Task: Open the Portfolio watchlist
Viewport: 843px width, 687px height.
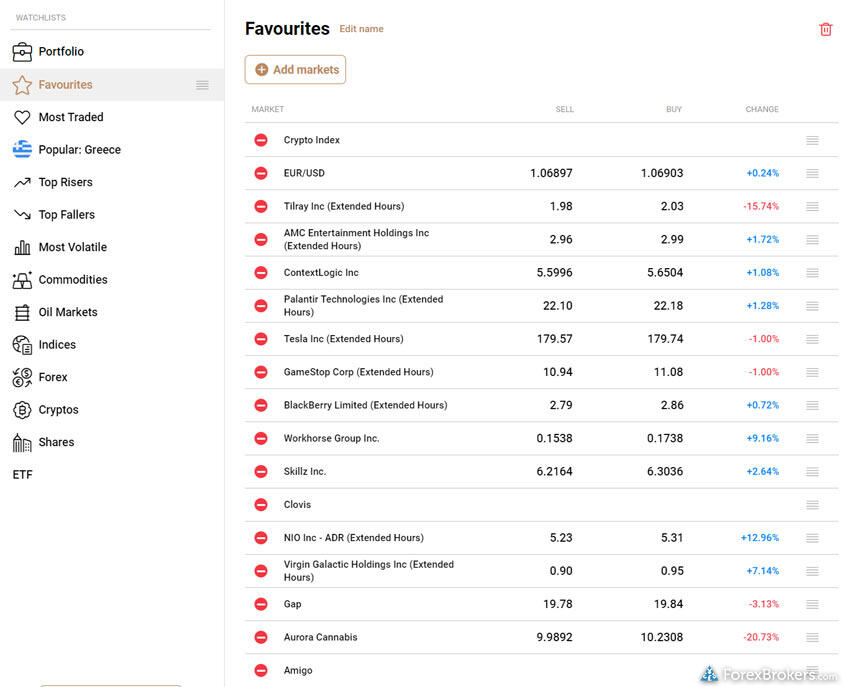Action: 61,52
